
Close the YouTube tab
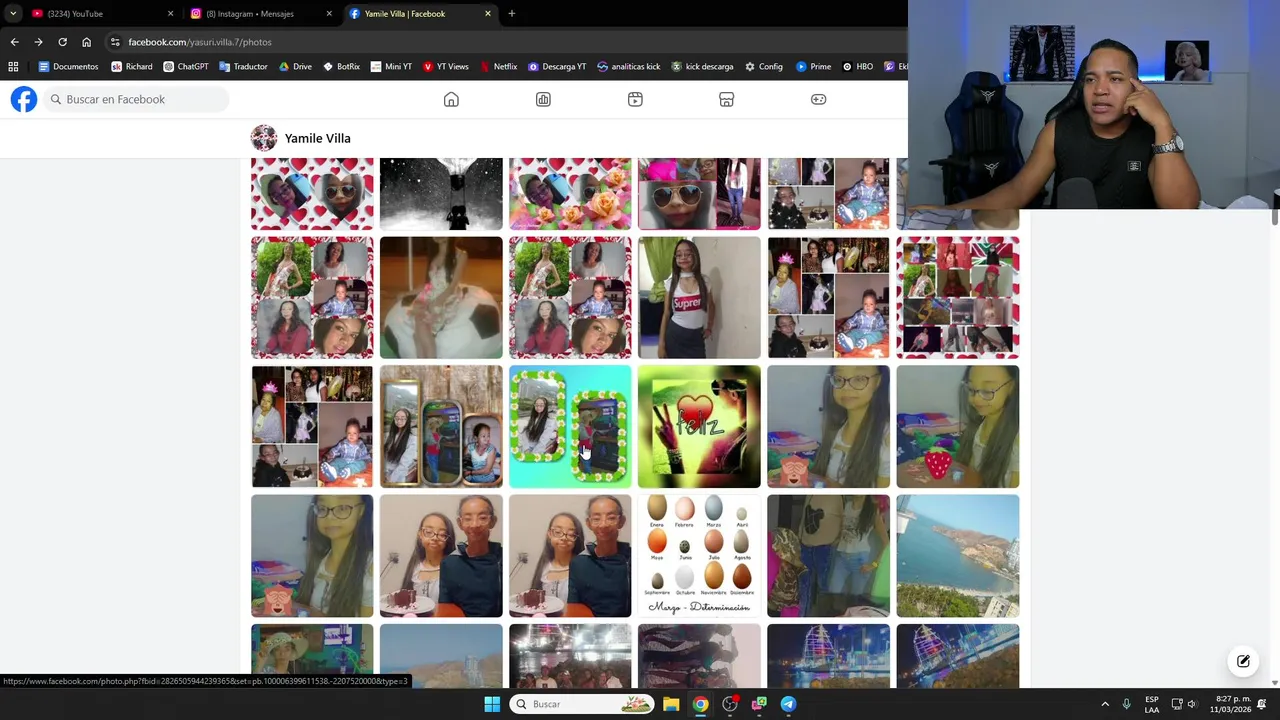pos(170,13)
